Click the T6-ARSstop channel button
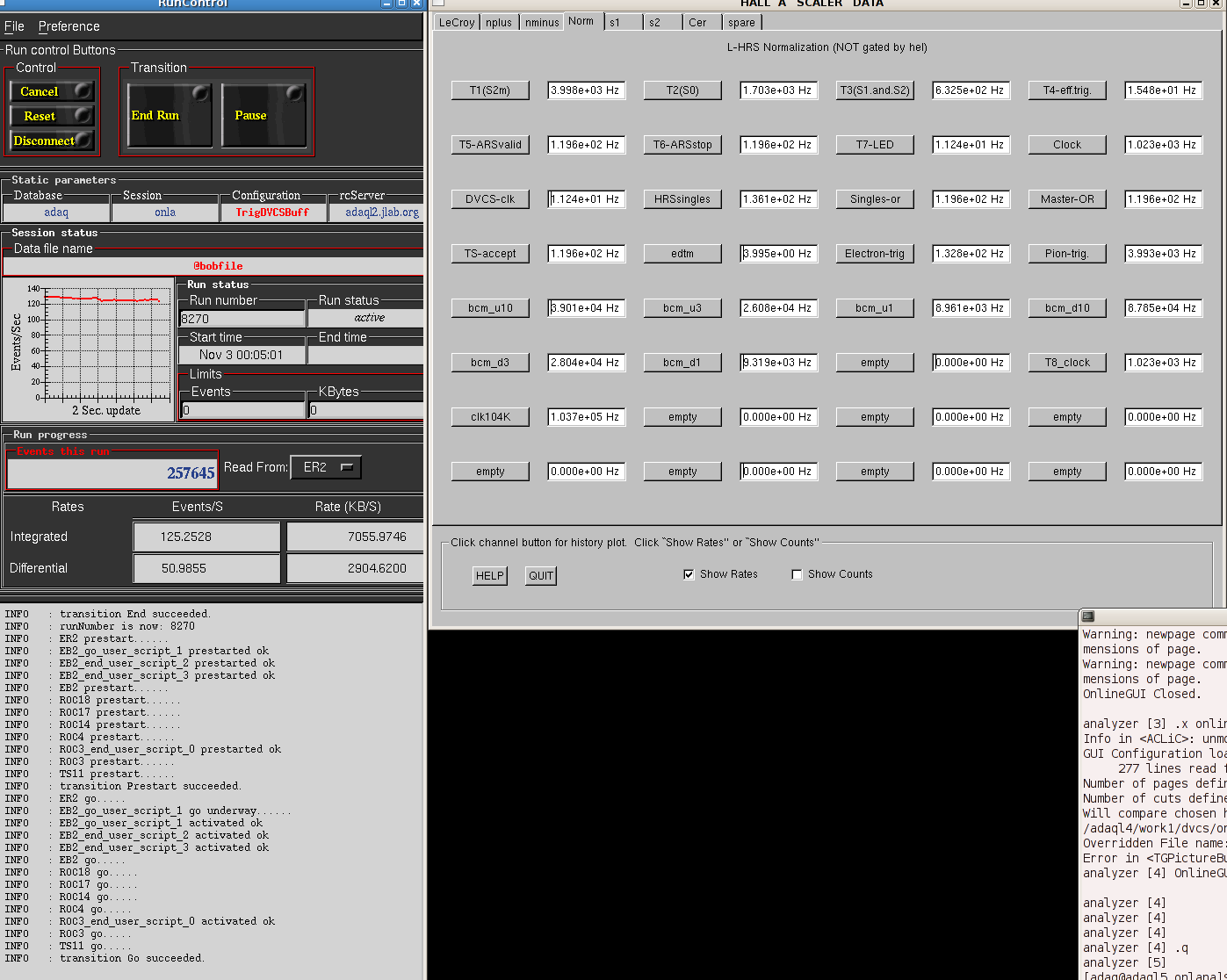This screenshot has height=980, width=1227. coord(682,145)
